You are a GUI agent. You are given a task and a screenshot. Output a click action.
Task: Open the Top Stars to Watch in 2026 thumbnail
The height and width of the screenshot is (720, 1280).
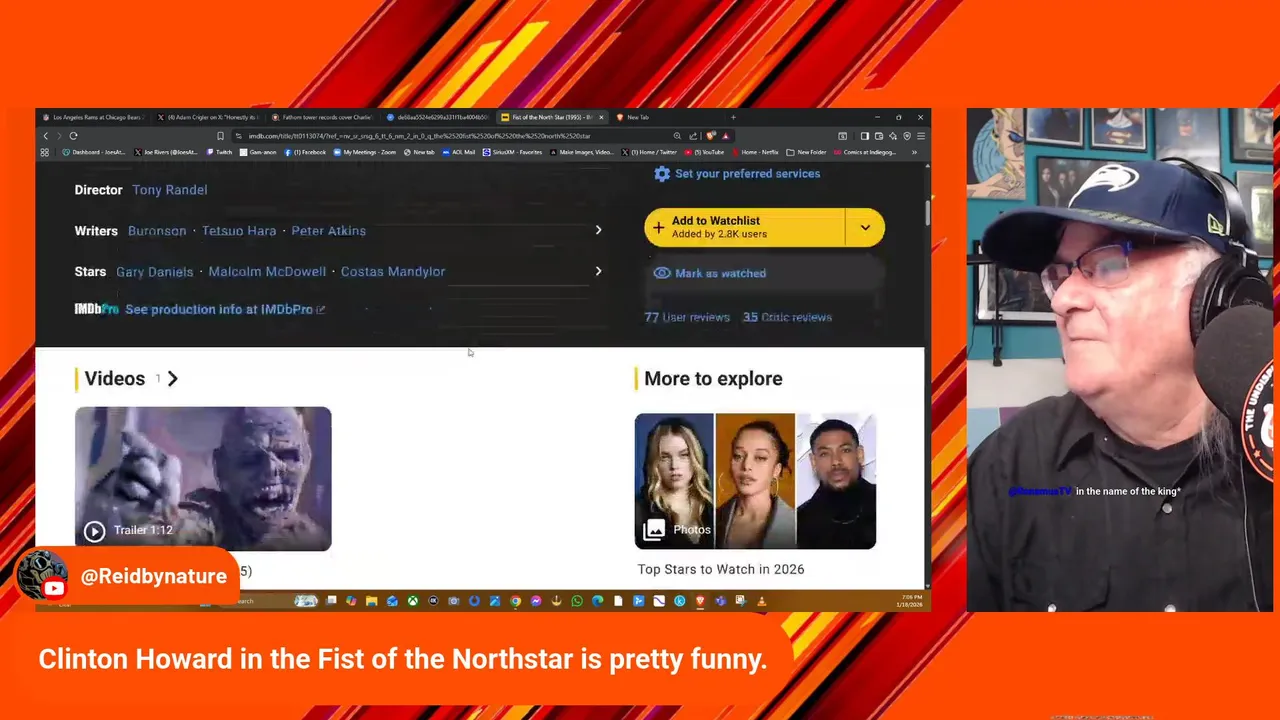pyautogui.click(x=755, y=481)
